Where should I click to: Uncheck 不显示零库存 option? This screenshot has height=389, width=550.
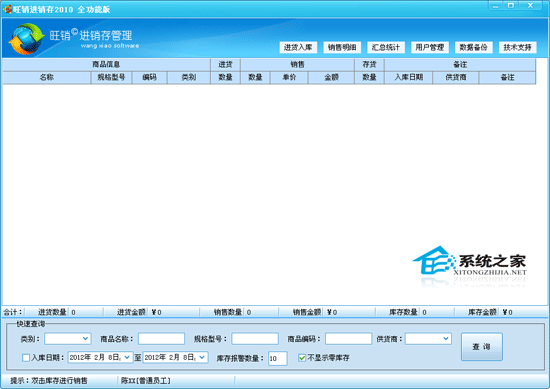pos(302,358)
